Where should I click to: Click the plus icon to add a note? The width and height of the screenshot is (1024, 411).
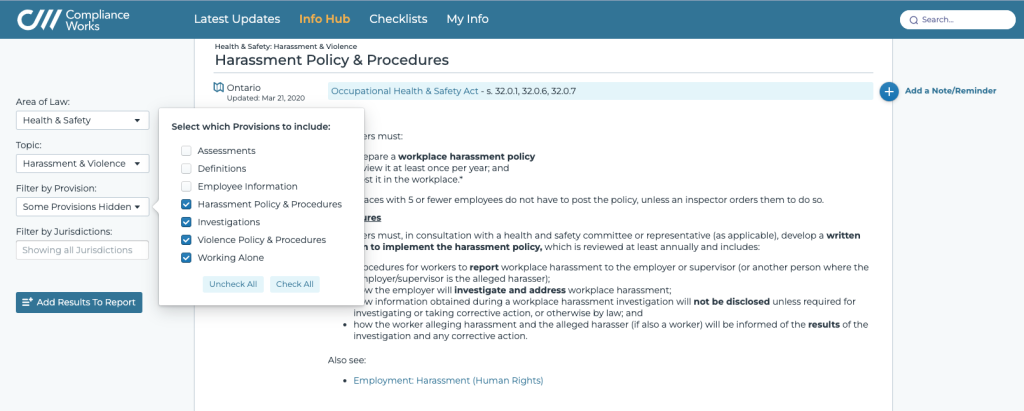tap(889, 91)
